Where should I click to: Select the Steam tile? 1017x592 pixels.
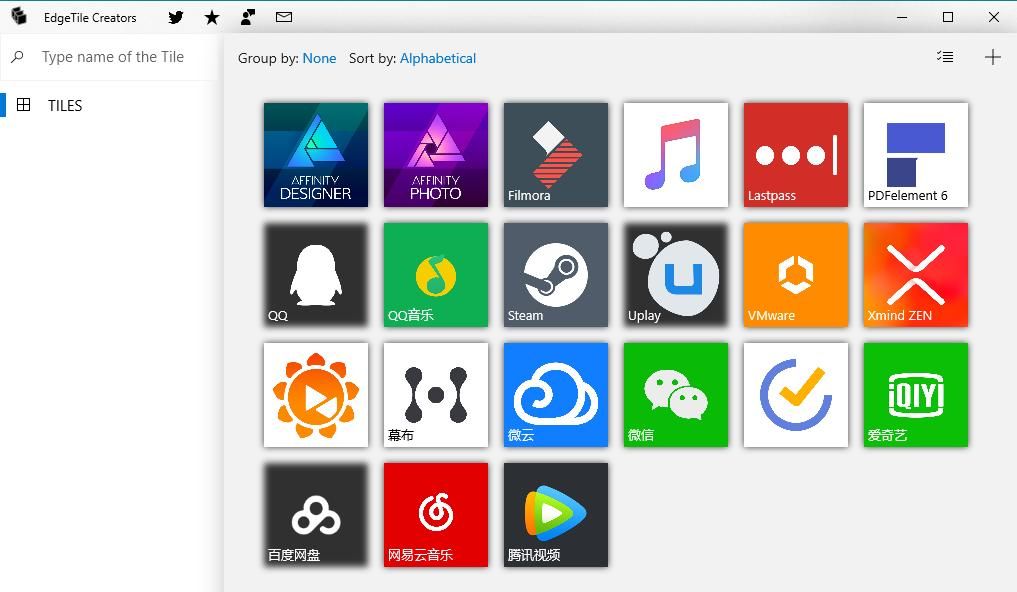click(x=556, y=275)
